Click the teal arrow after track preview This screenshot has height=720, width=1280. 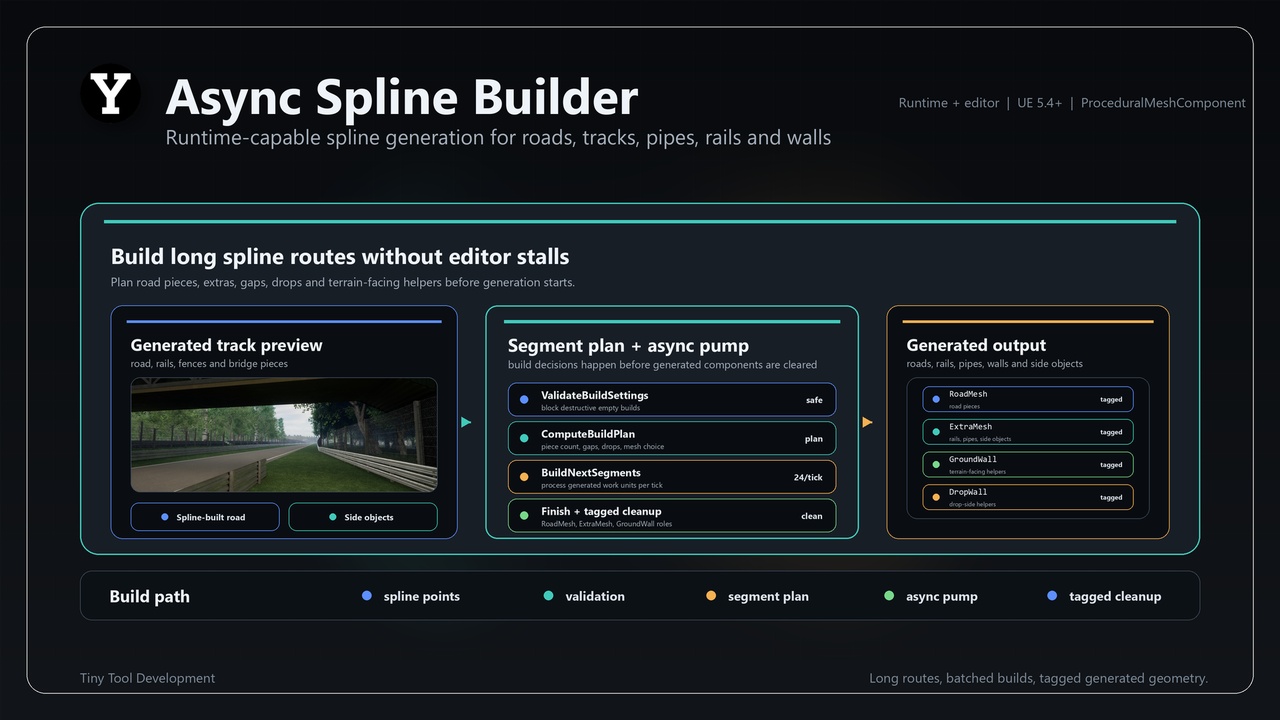(x=466, y=422)
